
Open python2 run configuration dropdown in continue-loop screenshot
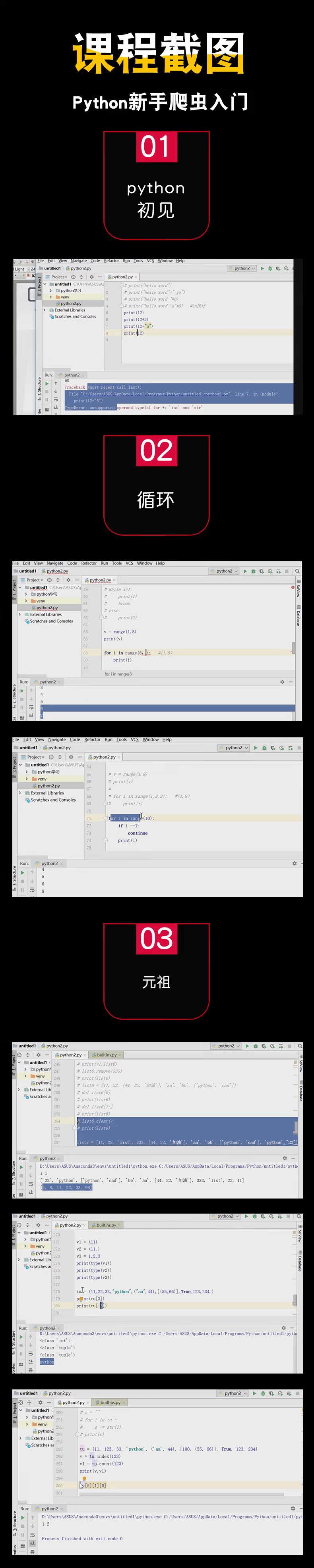click(x=234, y=748)
